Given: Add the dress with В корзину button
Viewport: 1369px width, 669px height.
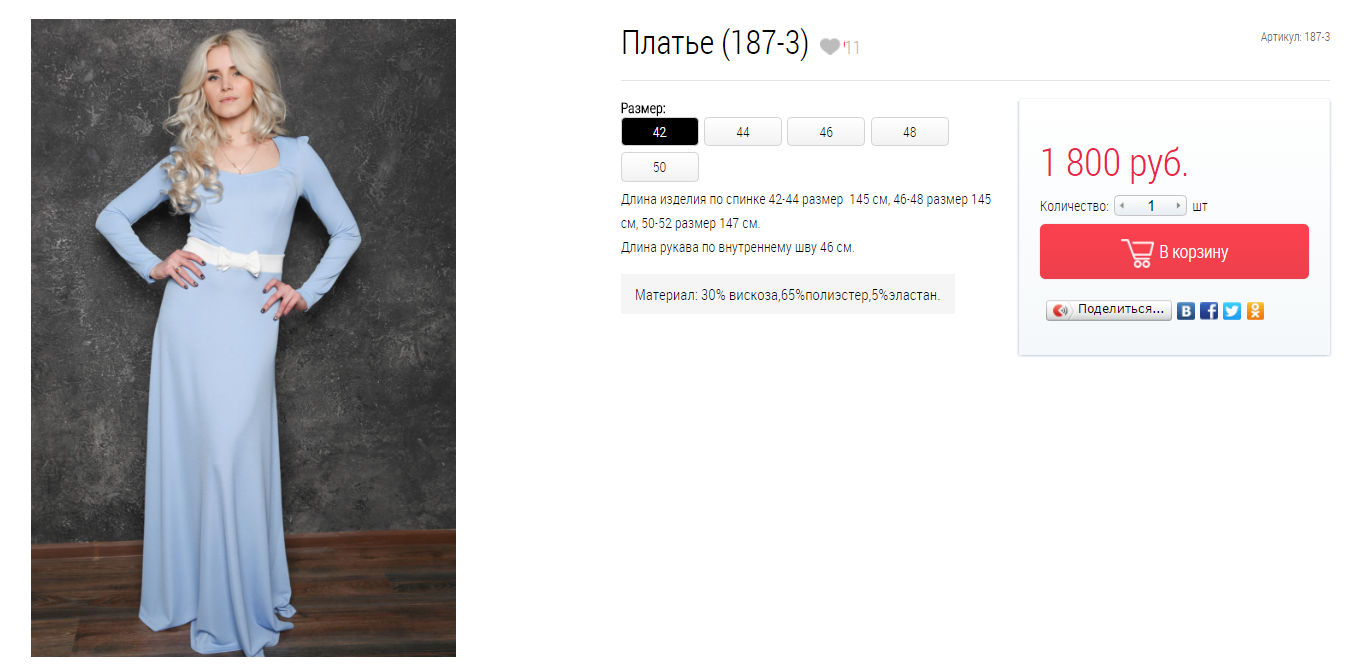Looking at the screenshot, I should pyautogui.click(x=1174, y=252).
